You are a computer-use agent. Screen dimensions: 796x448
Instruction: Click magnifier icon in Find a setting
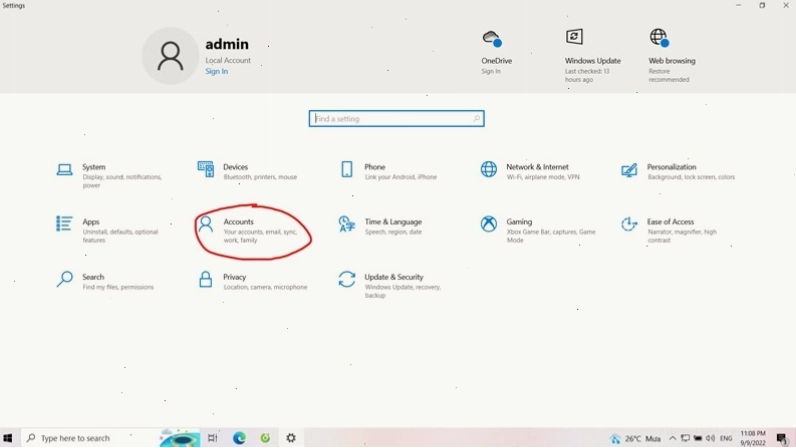point(476,119)
